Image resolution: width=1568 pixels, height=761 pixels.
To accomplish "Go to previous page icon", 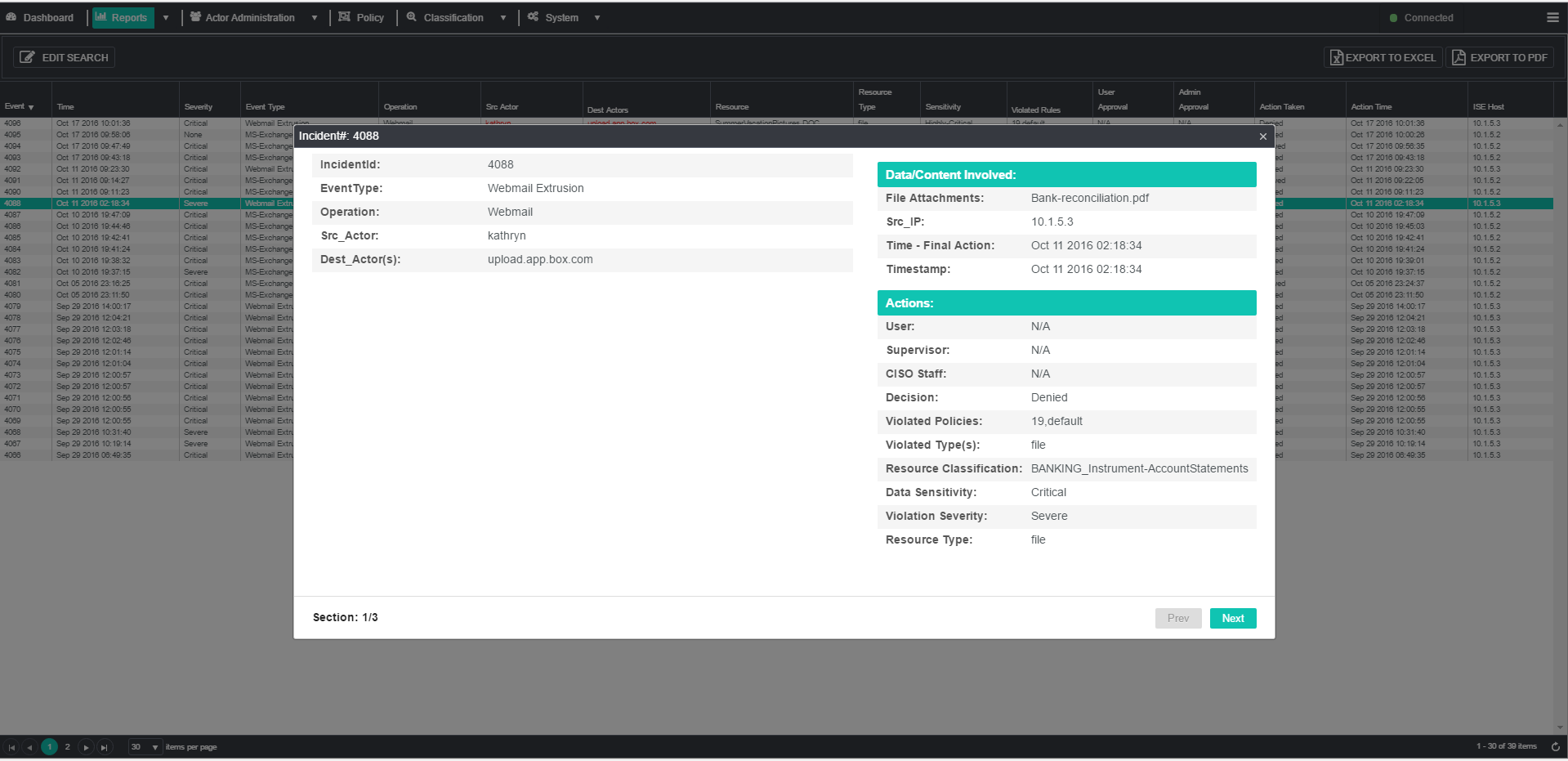I will 29,747.
